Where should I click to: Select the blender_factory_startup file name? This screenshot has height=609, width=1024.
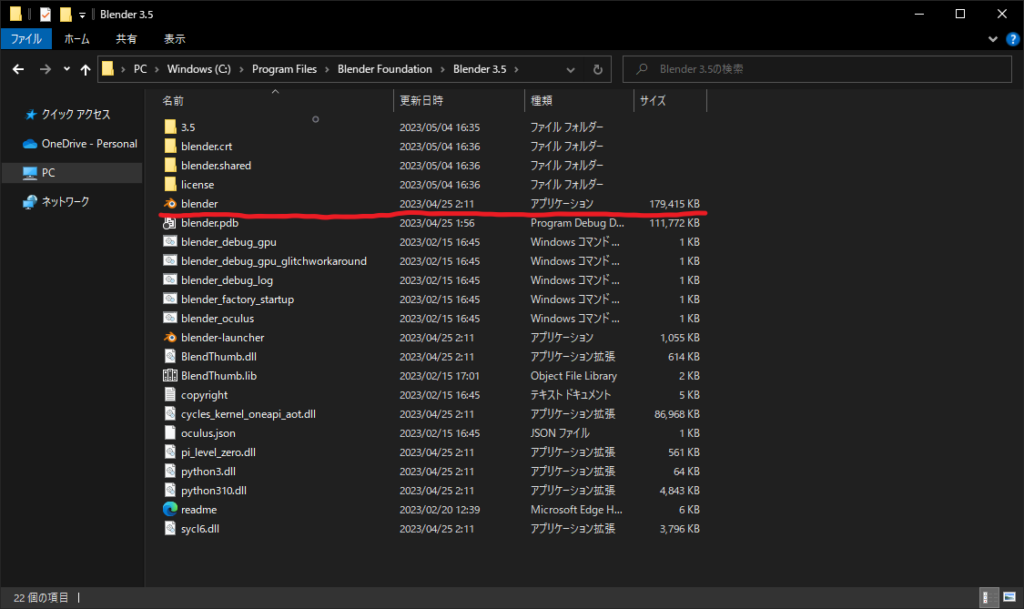237,299
